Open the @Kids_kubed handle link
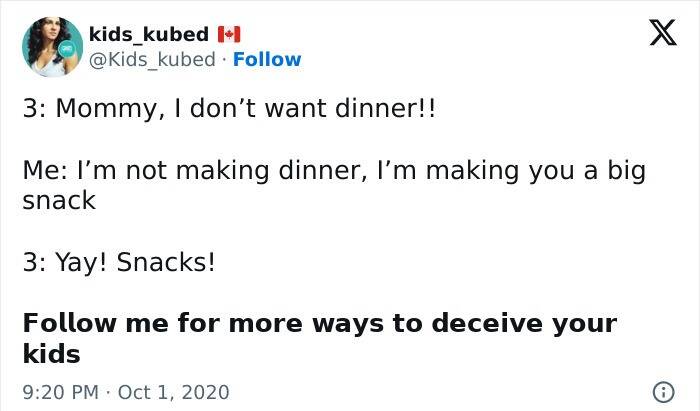 [152, 59]
